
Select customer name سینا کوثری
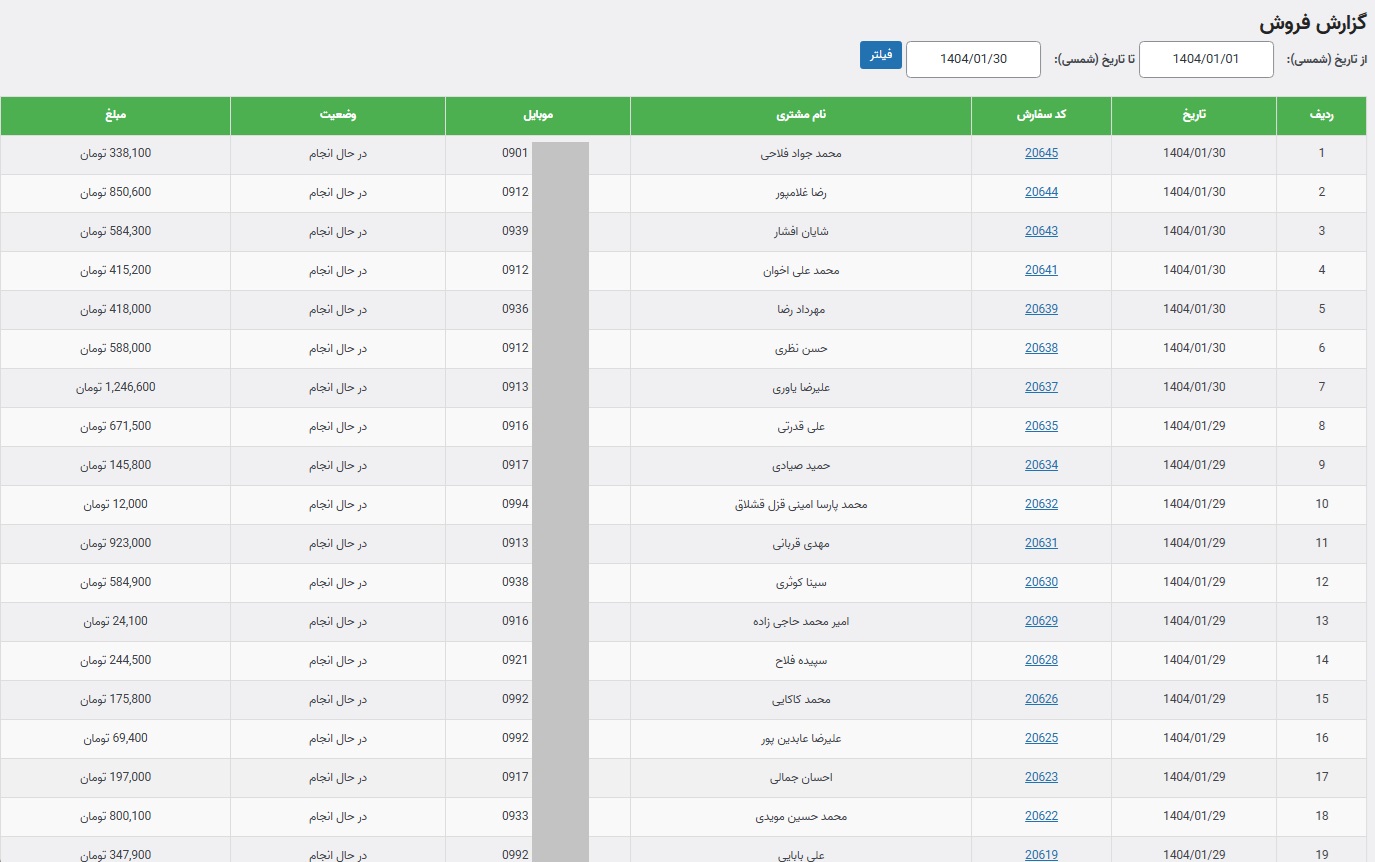(801, 583)
